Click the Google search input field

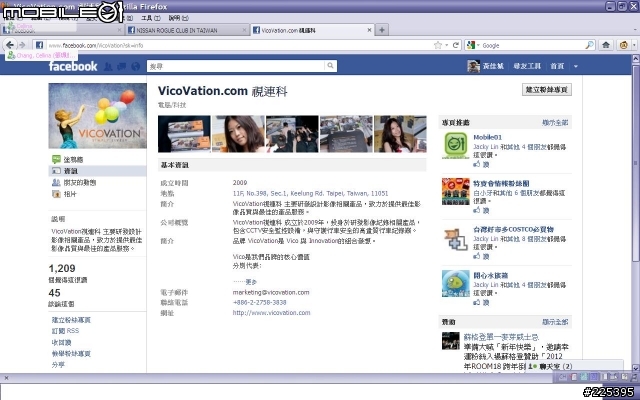click(533, 45)
